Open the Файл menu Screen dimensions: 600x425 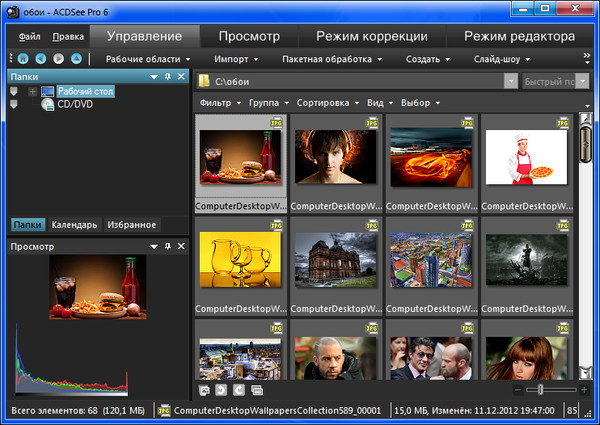(x=29, y=37)
